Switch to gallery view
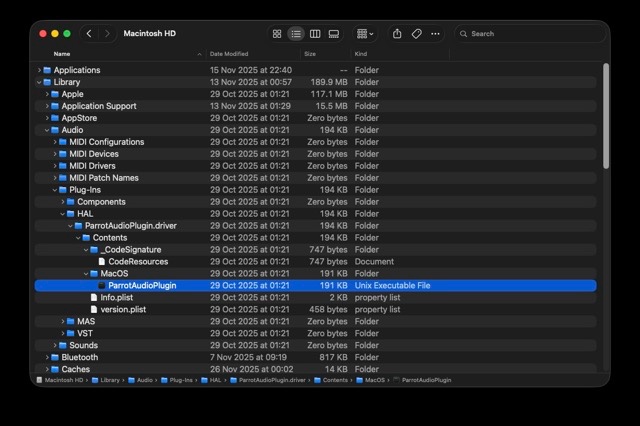640x426 pixels. 334,34
